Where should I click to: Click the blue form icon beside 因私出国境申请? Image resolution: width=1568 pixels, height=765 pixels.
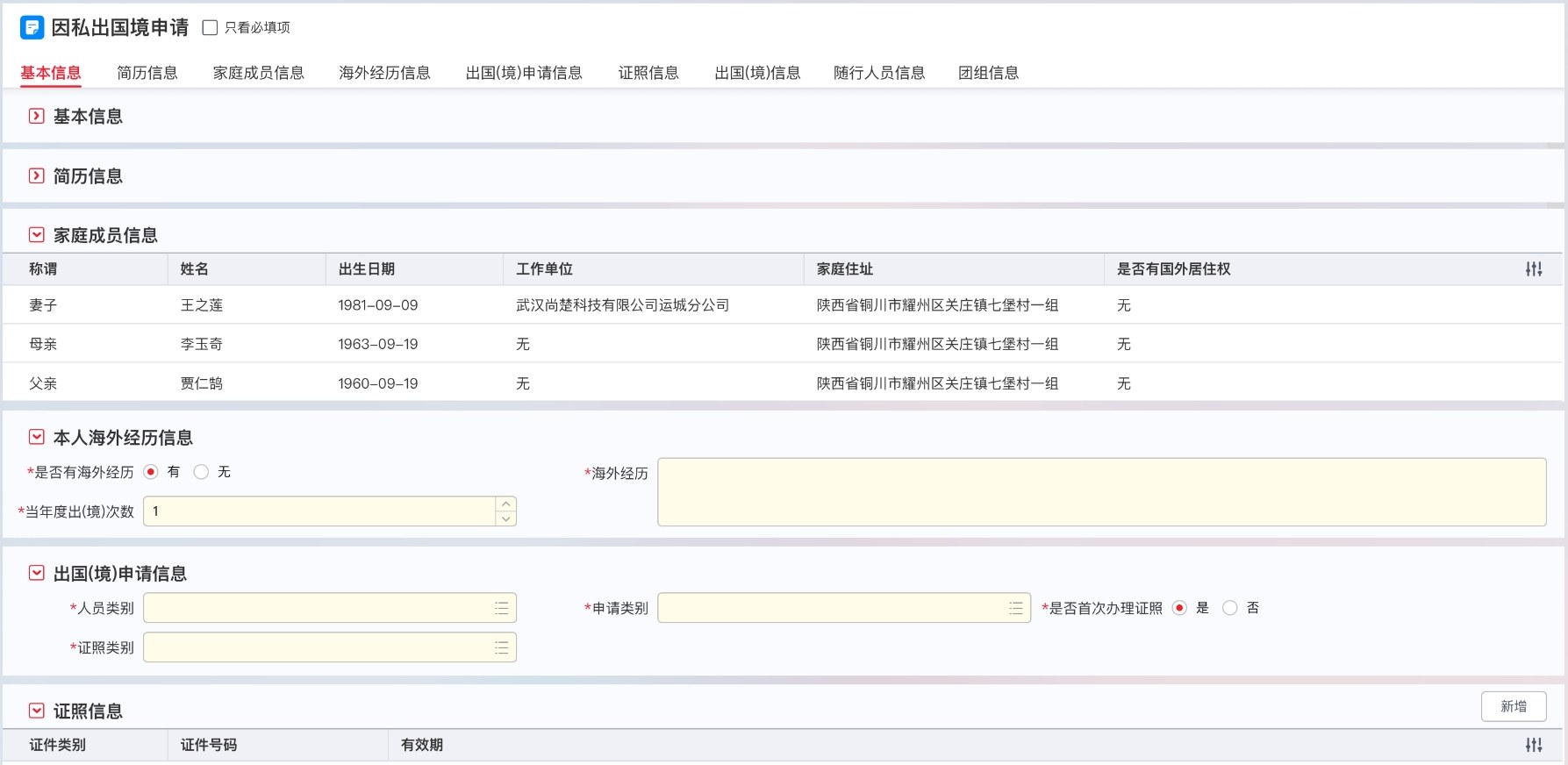tap(32, 28)
